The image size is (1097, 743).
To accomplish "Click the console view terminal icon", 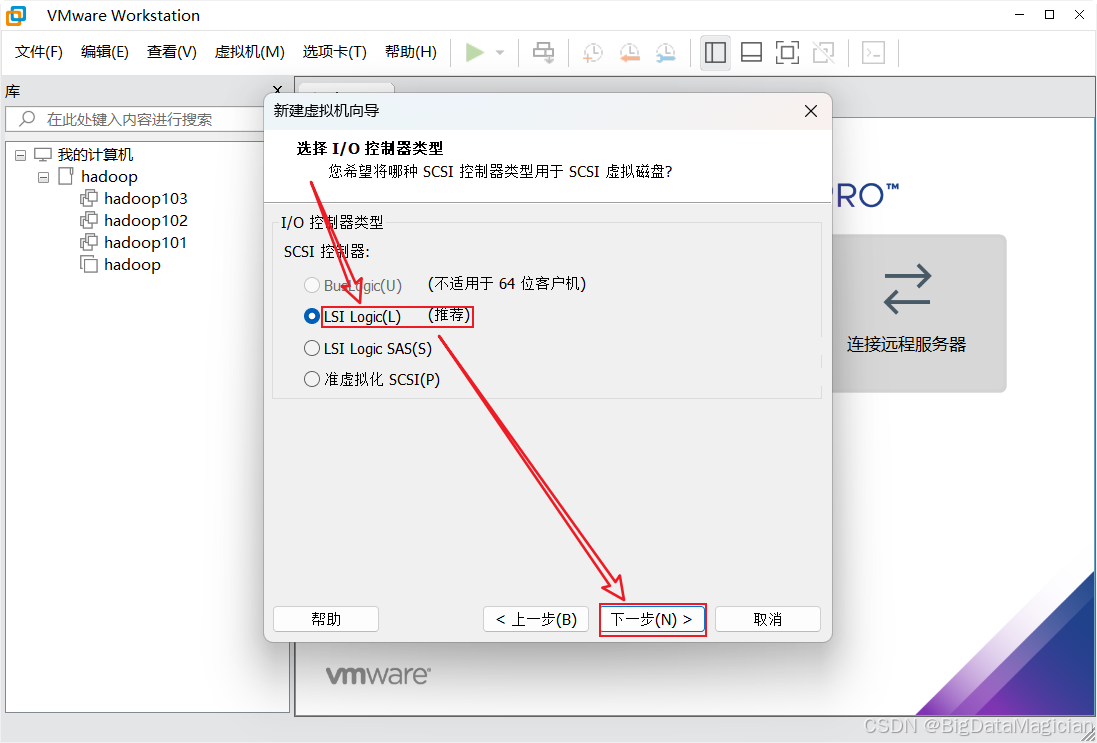I will [873, 52].
